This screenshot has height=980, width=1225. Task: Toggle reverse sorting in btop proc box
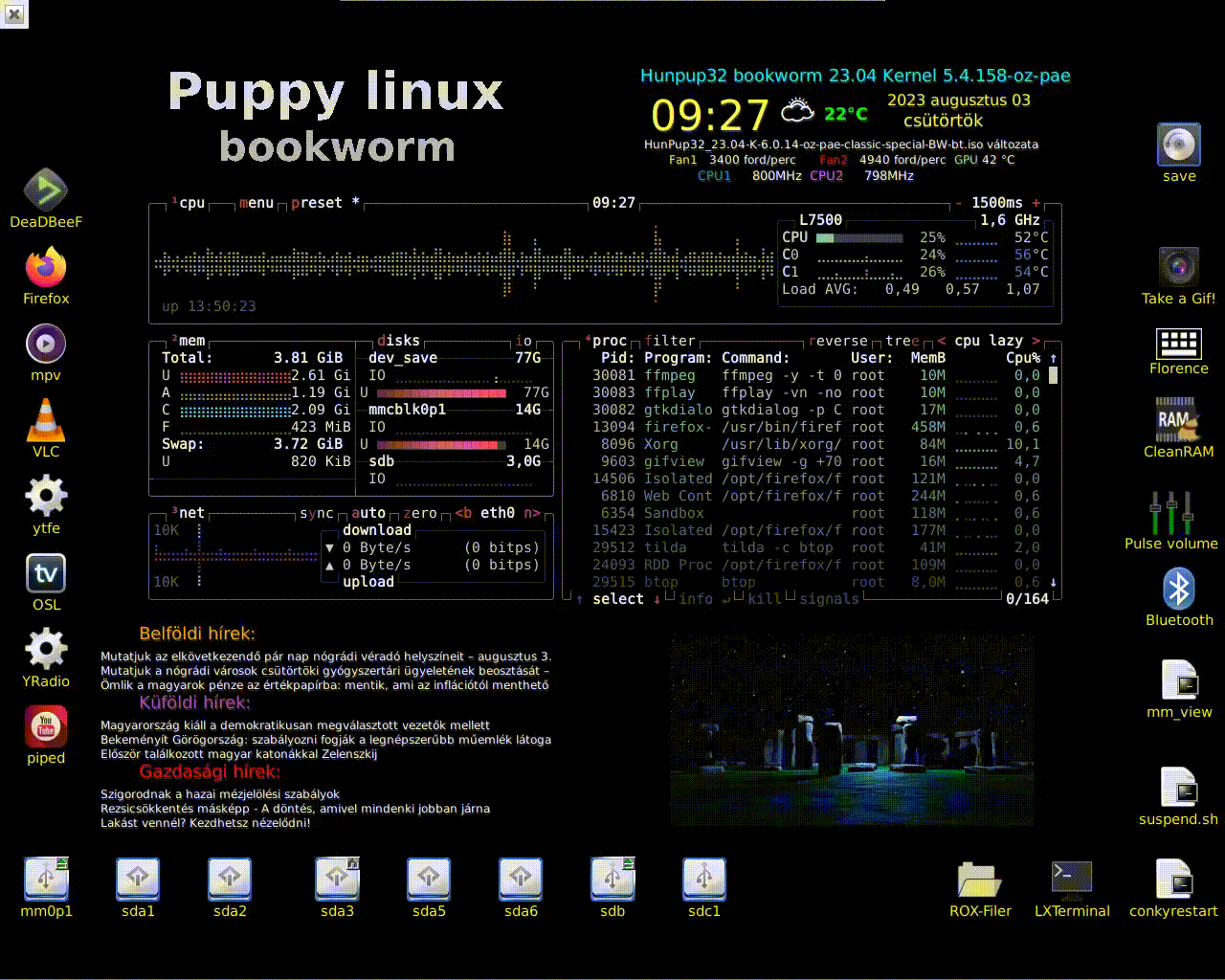point(838,341)
